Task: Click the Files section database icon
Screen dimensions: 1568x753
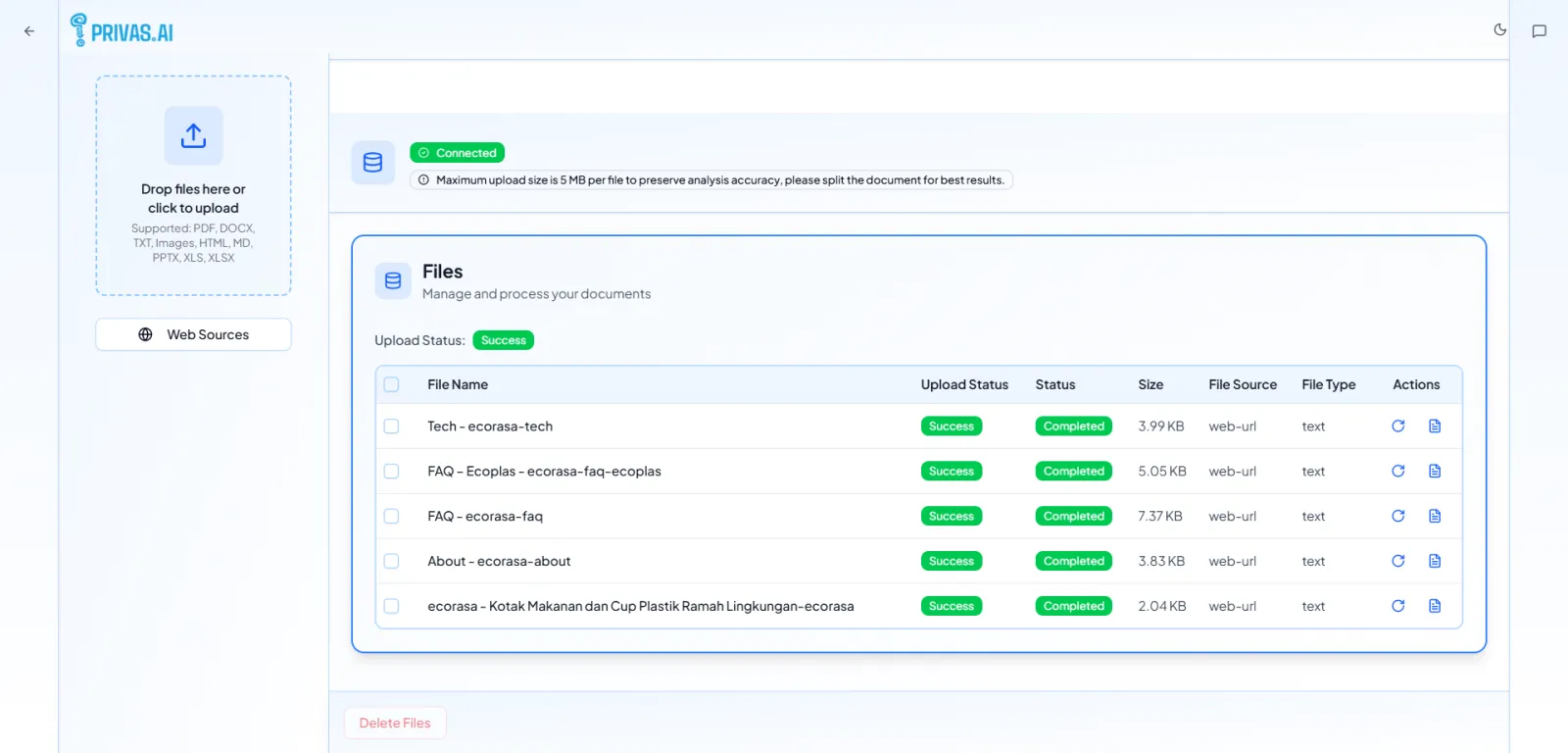Action: point(393,281)
